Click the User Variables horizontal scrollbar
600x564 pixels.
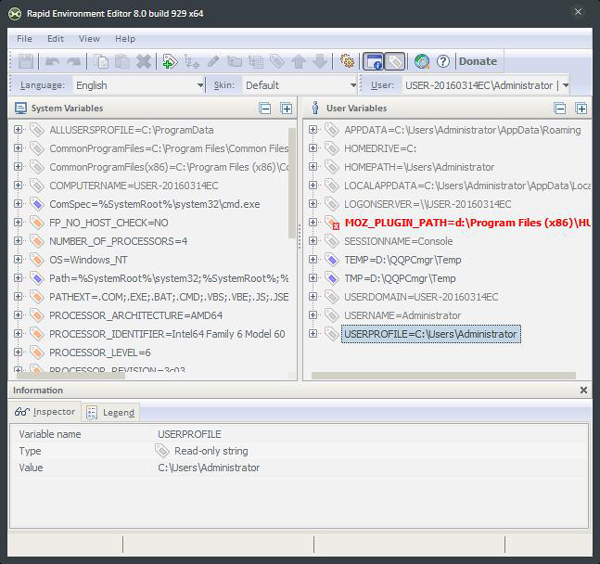point(443,375)
